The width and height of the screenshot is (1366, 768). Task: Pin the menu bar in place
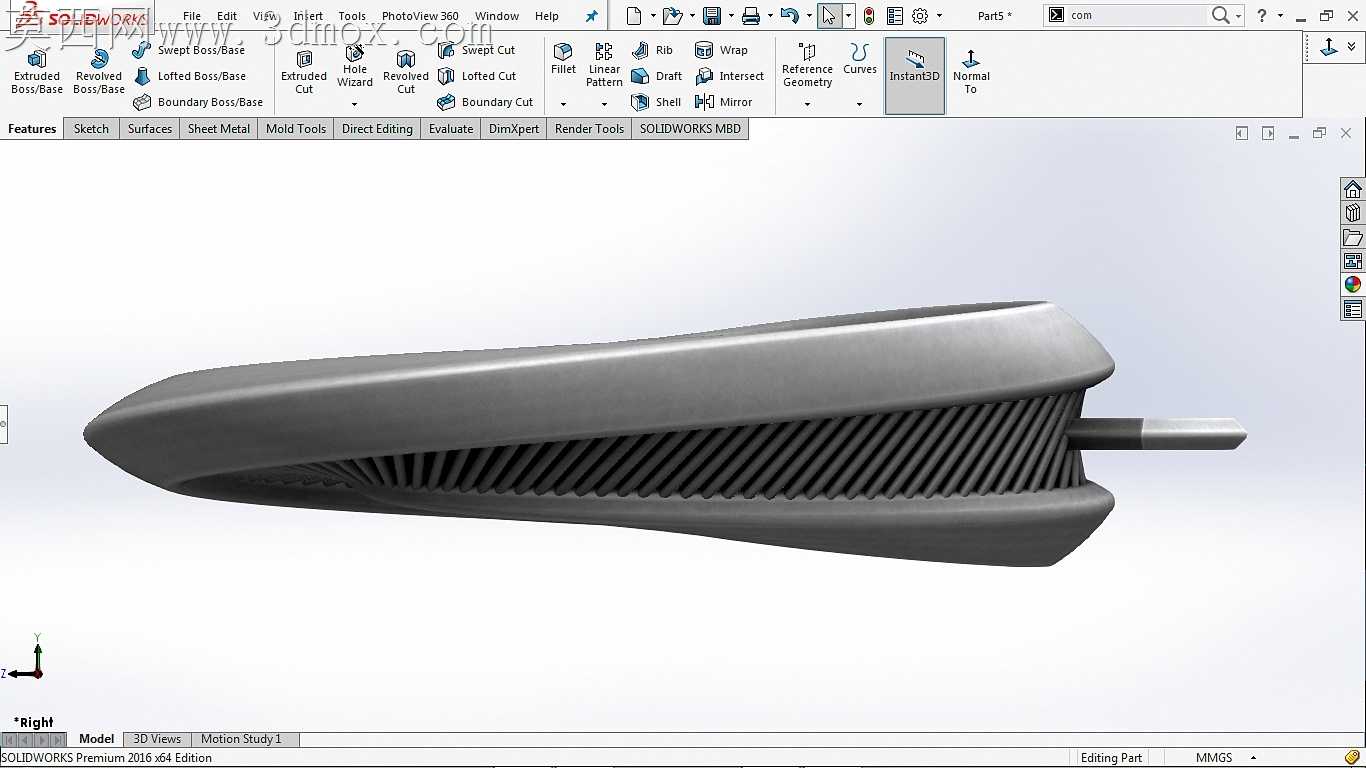(591, 16)
